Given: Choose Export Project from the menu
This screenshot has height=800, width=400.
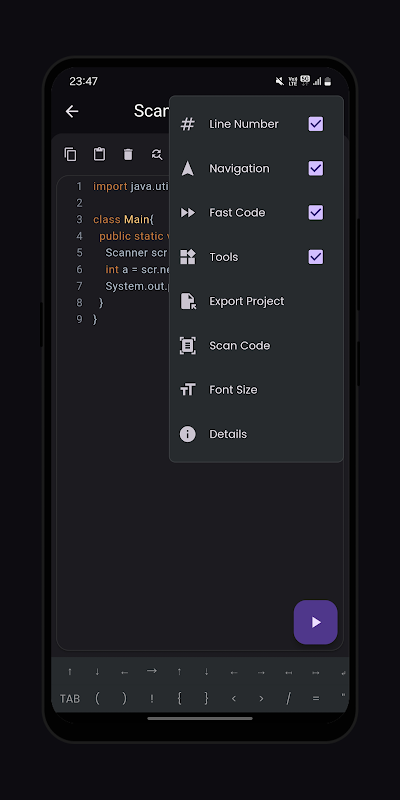Looking at the screenshot, I should coord(256,301).
